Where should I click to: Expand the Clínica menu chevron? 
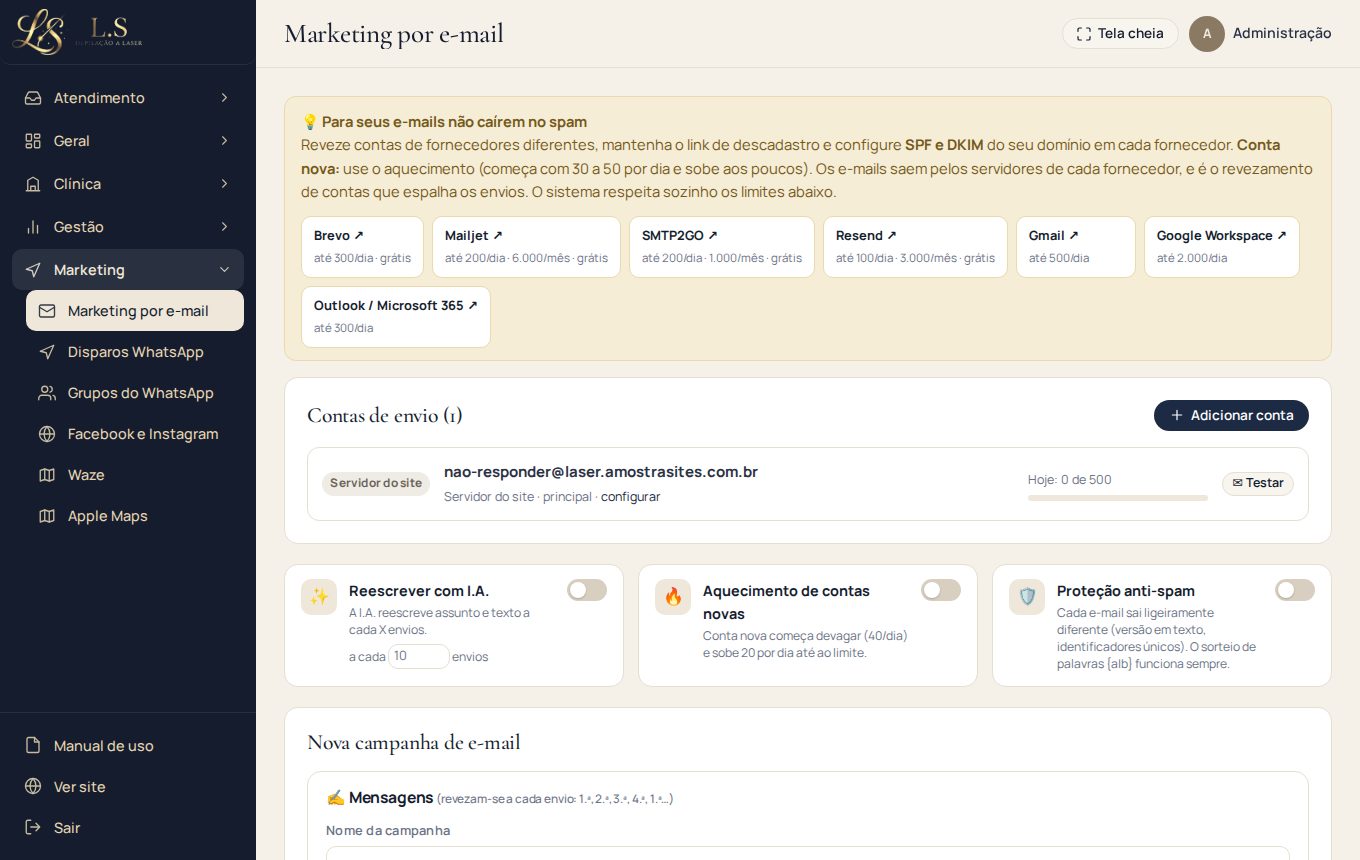[224, 184]
